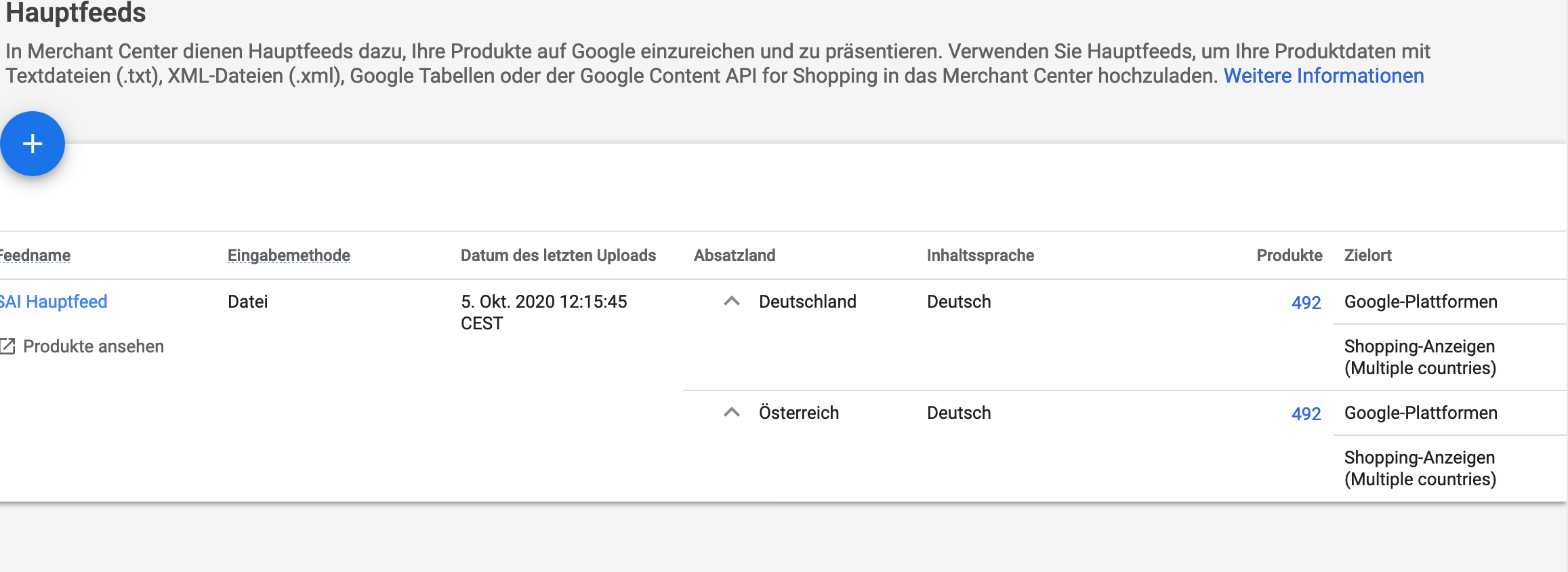Click the blue plus button to add a feed
The image size is (1568, 572).
(33, 144)
